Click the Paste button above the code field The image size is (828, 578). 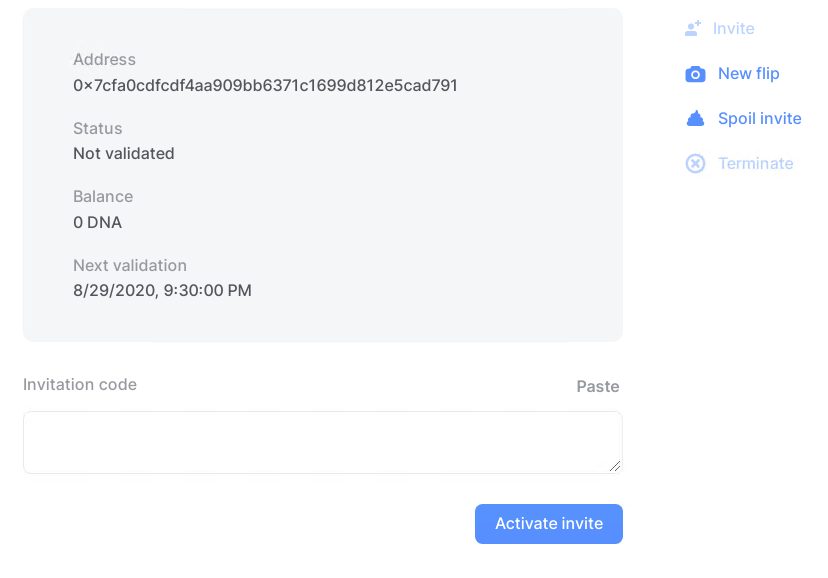(x=598, y=386)
